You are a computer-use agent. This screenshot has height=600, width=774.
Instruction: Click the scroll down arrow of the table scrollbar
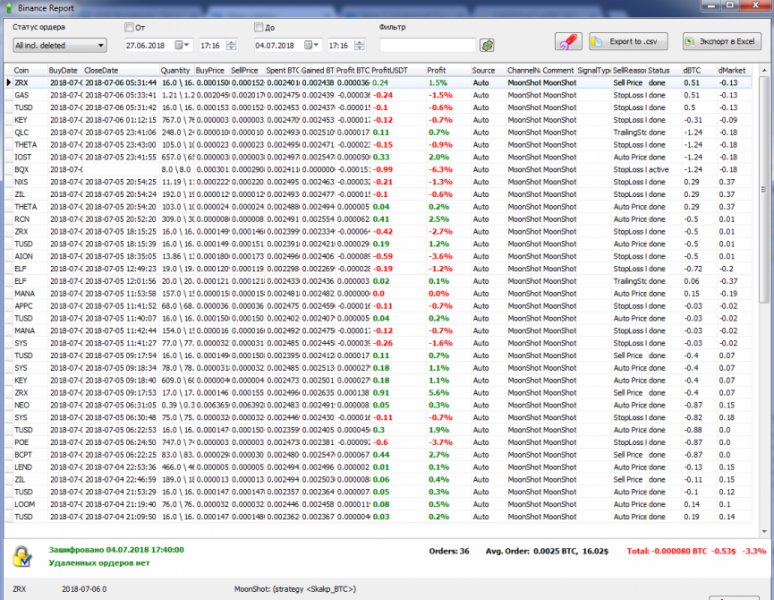click(x=764, y=531)
